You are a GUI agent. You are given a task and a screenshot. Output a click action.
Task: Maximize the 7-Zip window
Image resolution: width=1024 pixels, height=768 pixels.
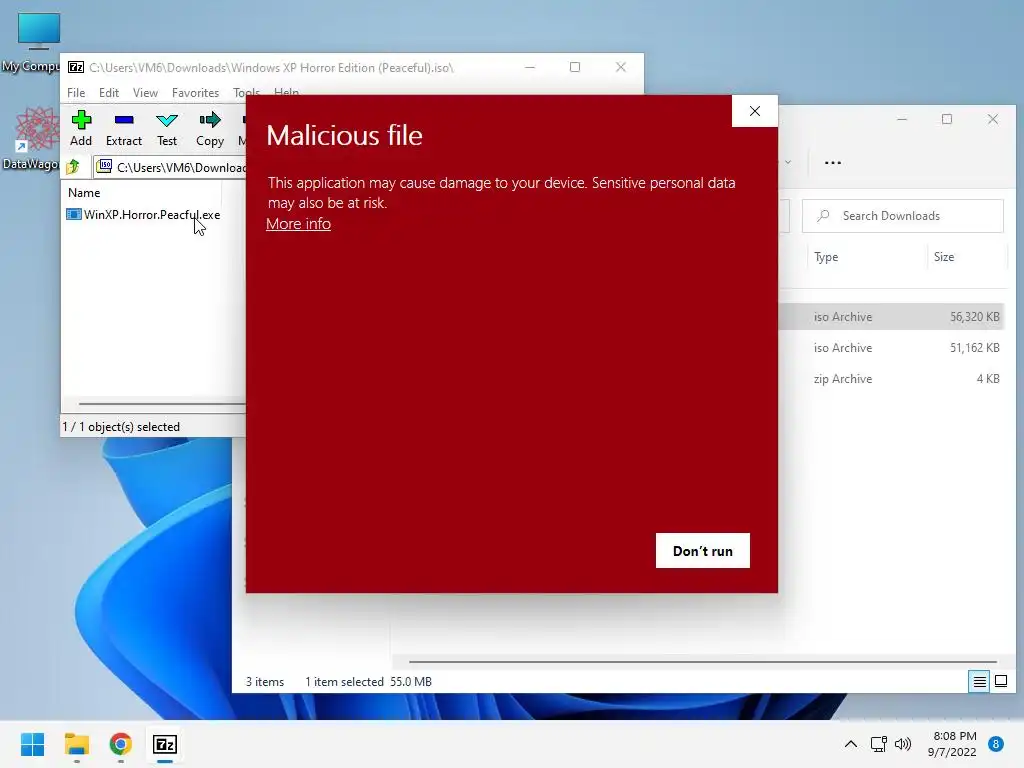575,67
